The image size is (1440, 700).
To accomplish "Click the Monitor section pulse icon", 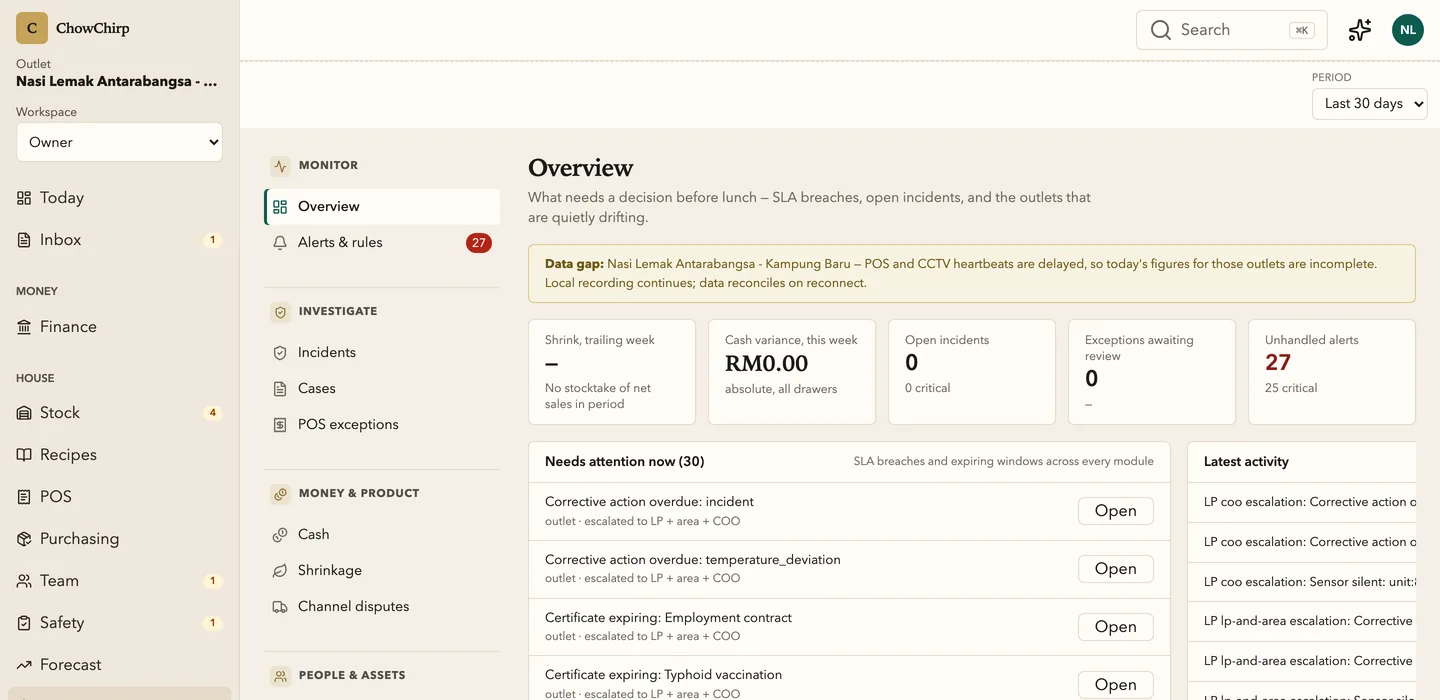I will [280, 166].
